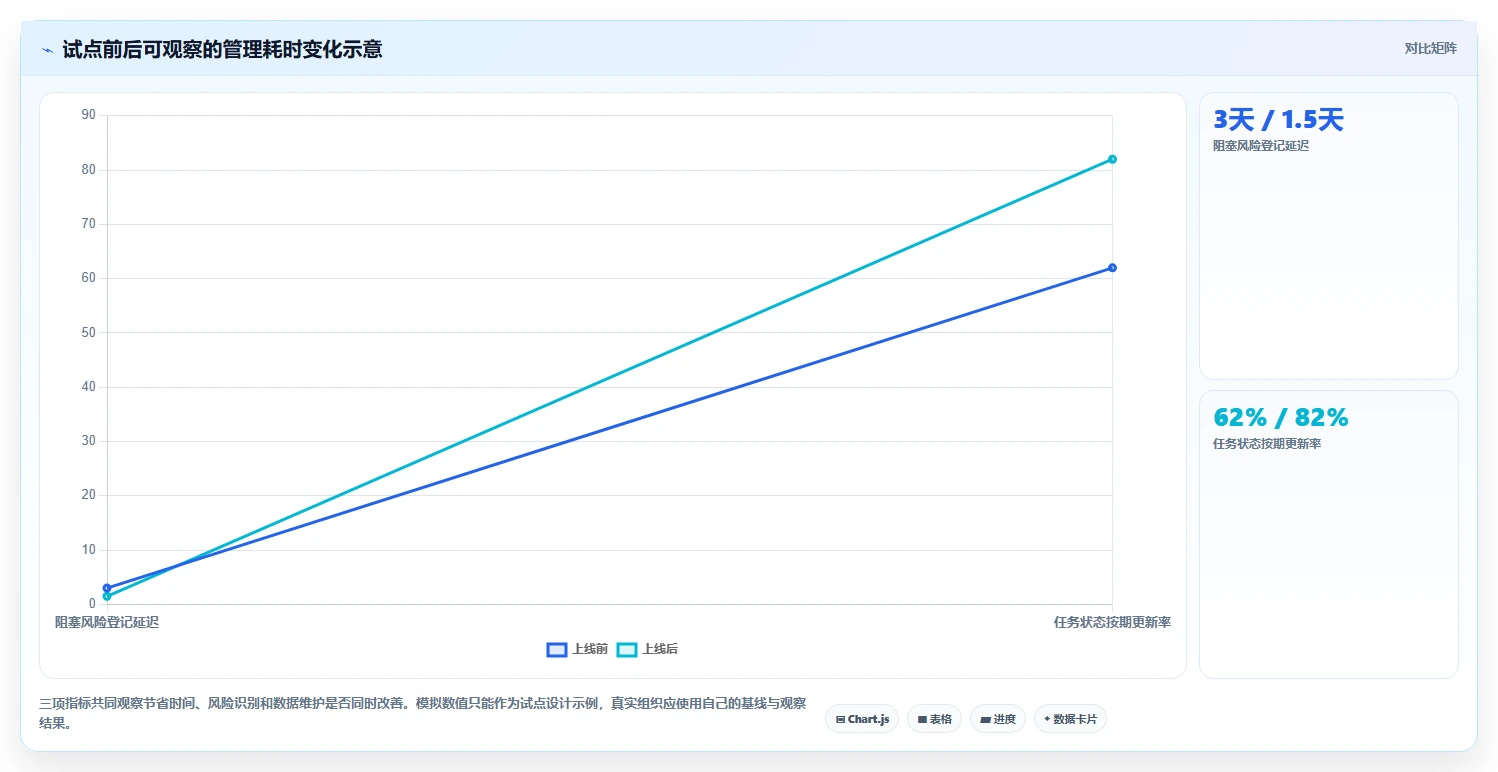Click the y-axis value 50

[x=89, y=332]
